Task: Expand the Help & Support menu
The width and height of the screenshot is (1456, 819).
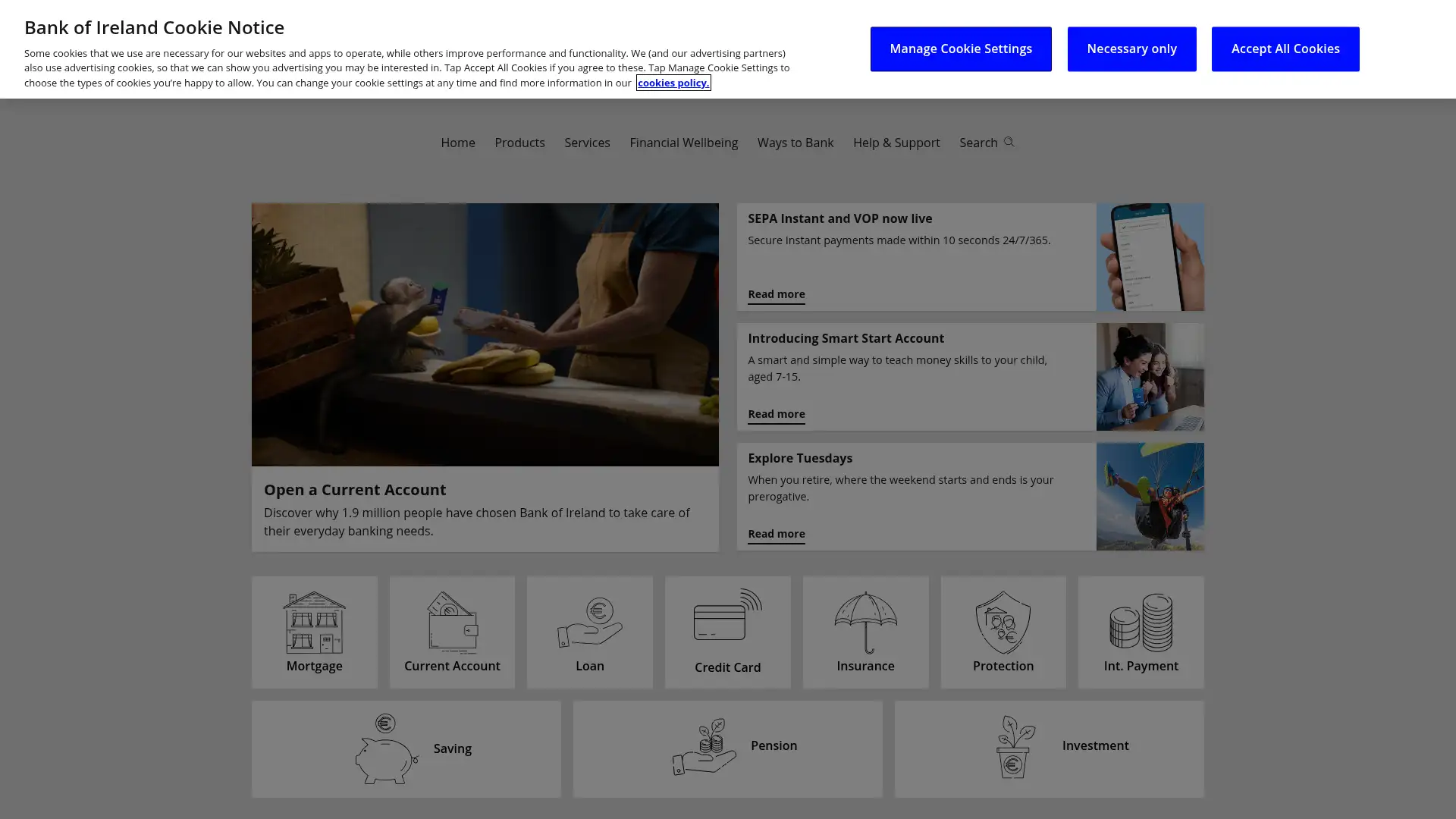Action: point(896,143)
